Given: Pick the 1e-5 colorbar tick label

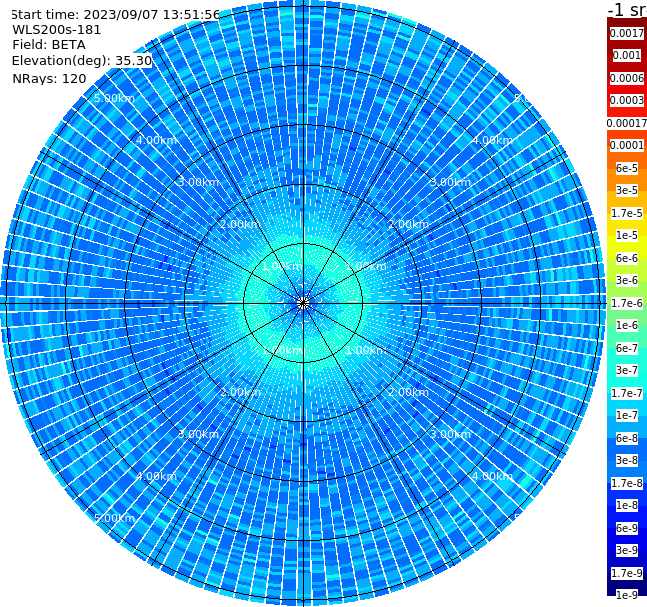Looking at the screenshot, I should (x=627, y=235).
